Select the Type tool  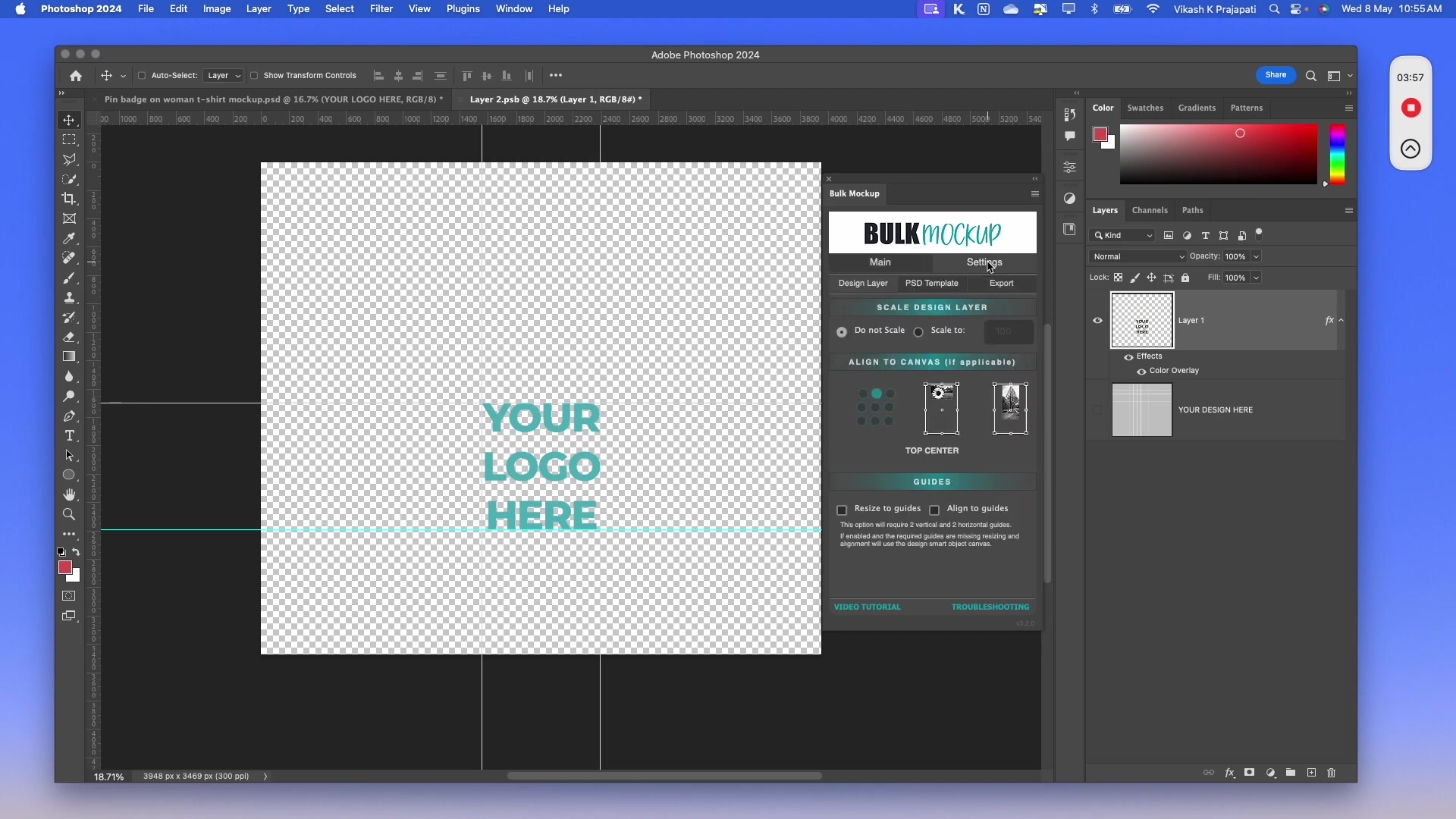point(69,435)
